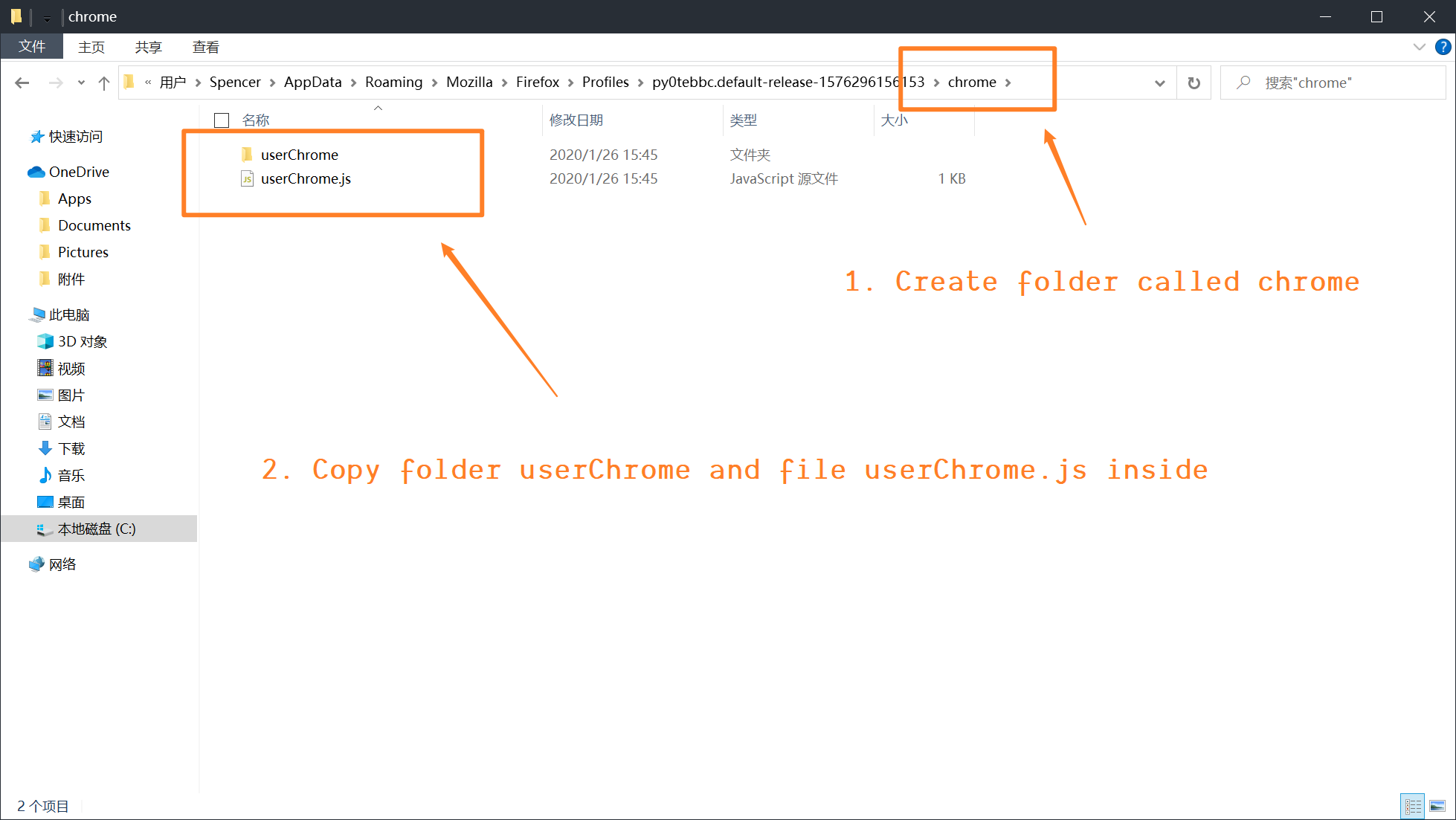Open the 查看 ribbon tab

[205, 47]
